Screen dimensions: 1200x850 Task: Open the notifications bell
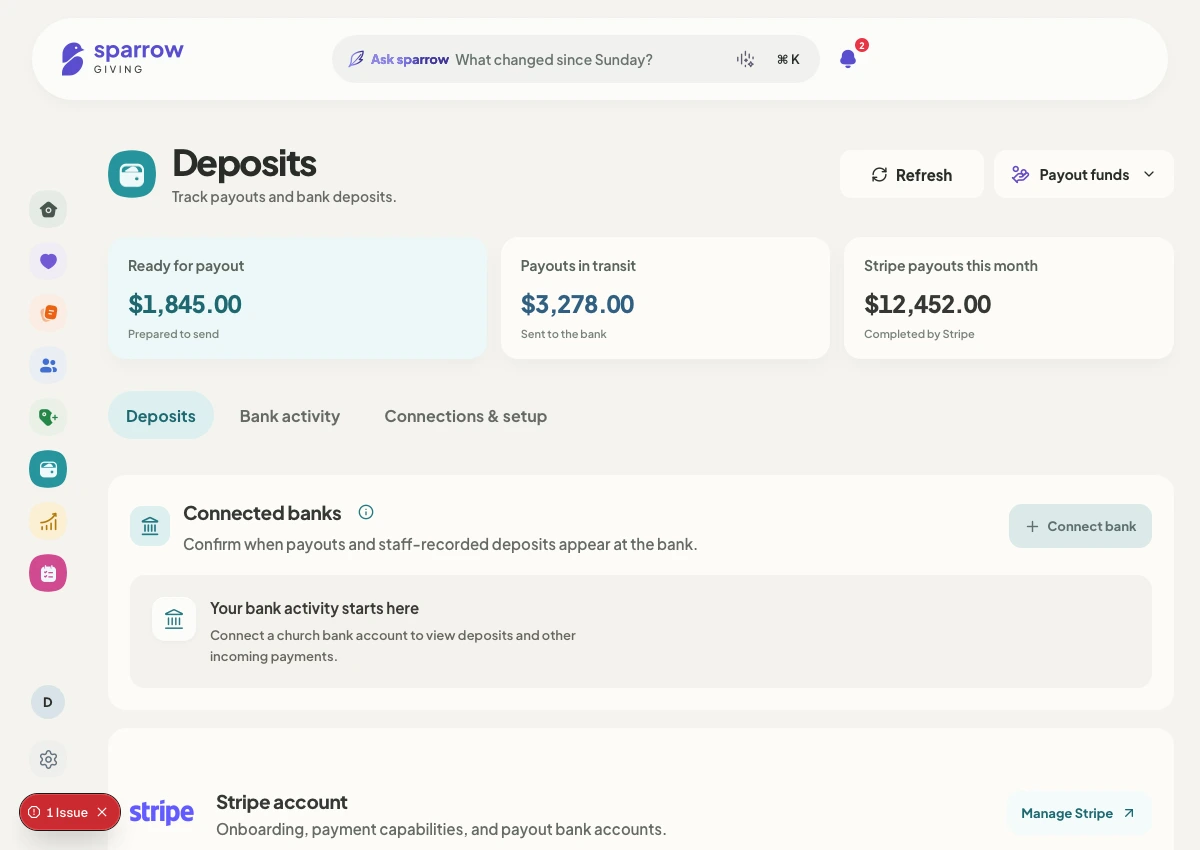click(848, 59)
